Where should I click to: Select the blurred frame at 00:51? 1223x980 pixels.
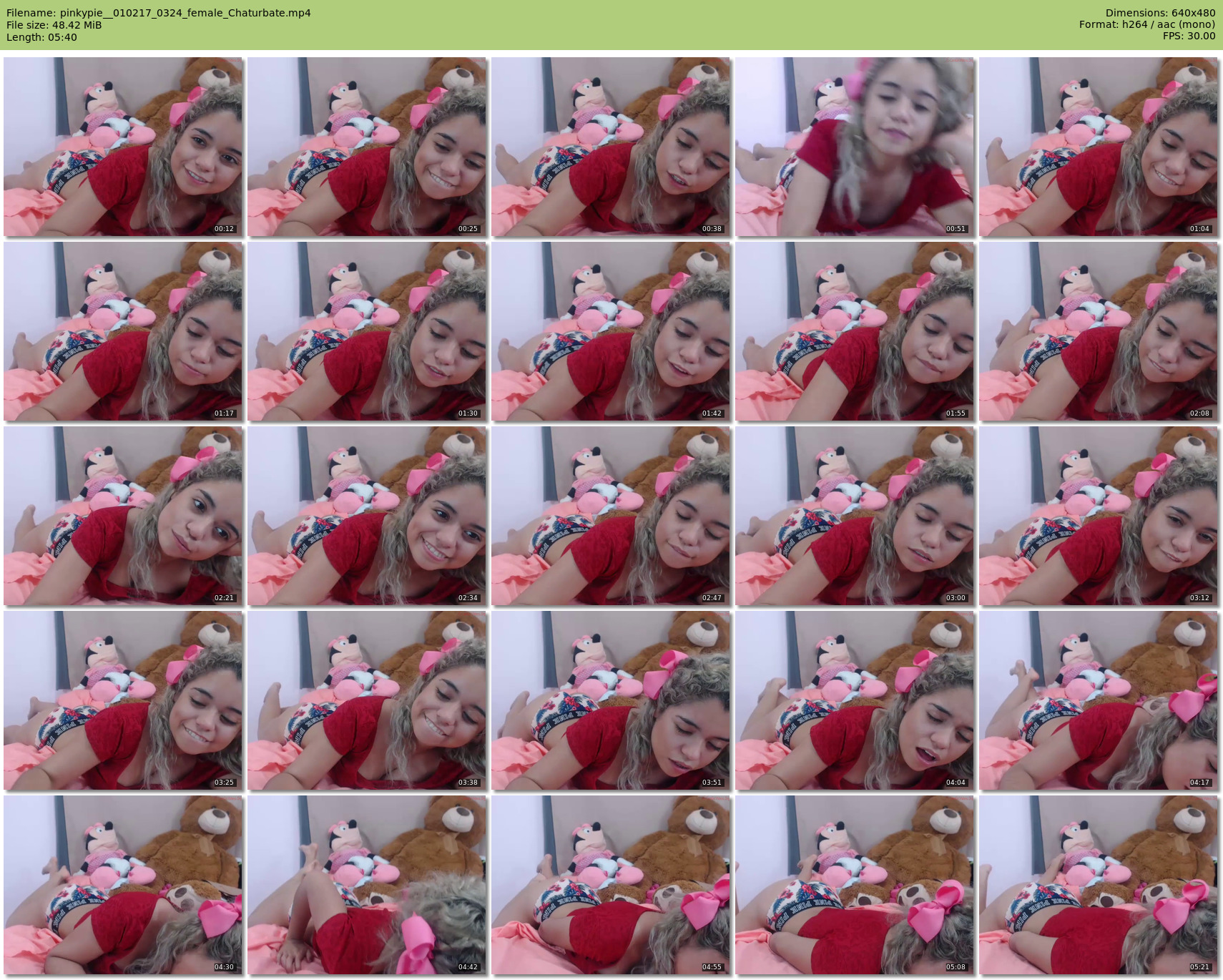(855, 147)
